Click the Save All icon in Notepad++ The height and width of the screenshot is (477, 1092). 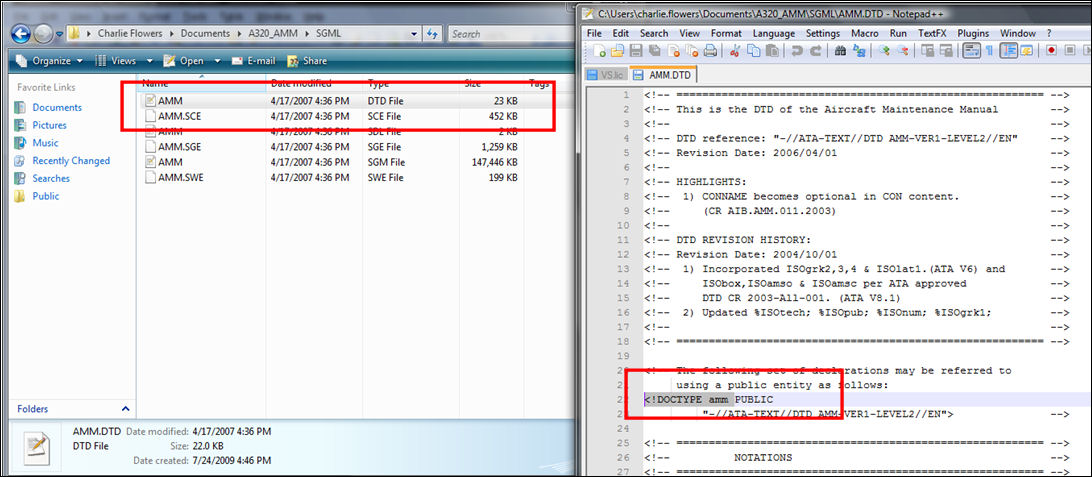point(655,51)
